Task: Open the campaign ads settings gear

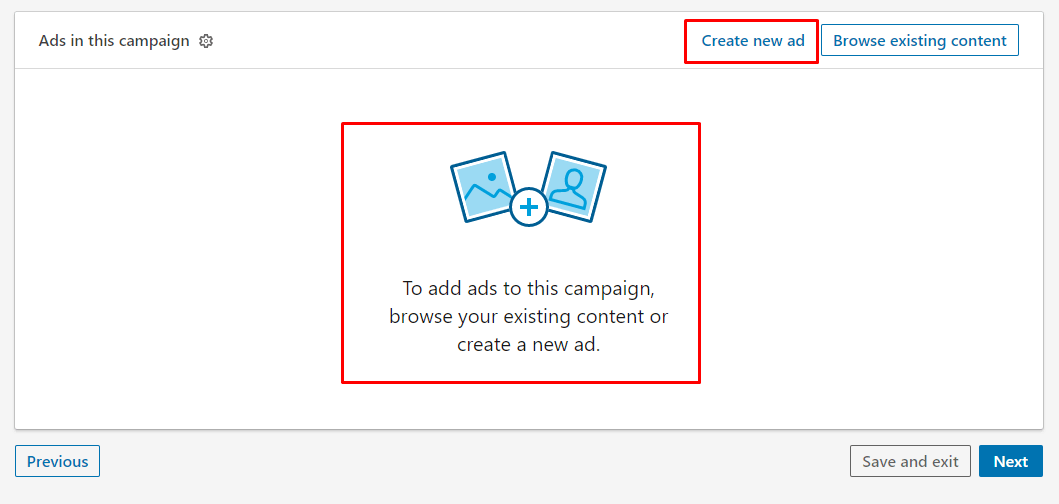Action: [206, 41]
